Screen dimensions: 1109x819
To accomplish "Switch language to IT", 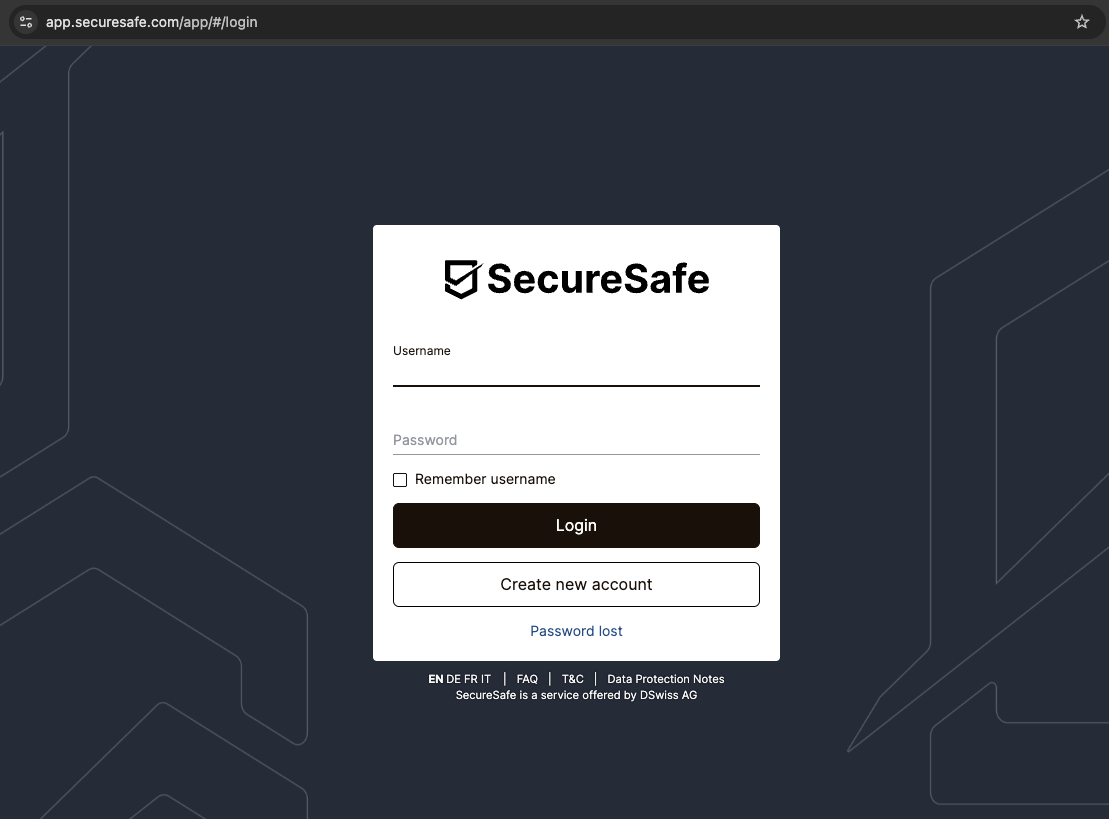I will [x=486, y=679].
